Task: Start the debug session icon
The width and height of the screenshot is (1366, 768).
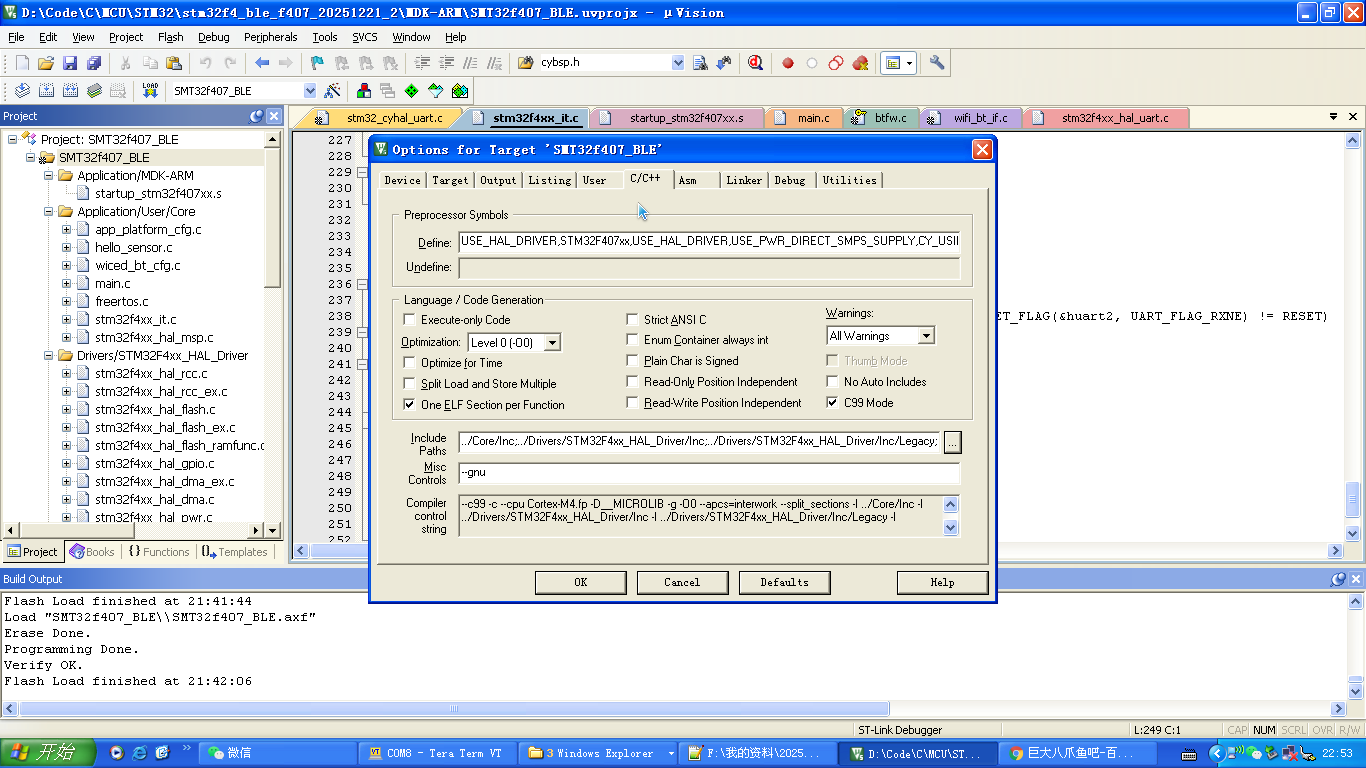Action: tap(755, 63)
